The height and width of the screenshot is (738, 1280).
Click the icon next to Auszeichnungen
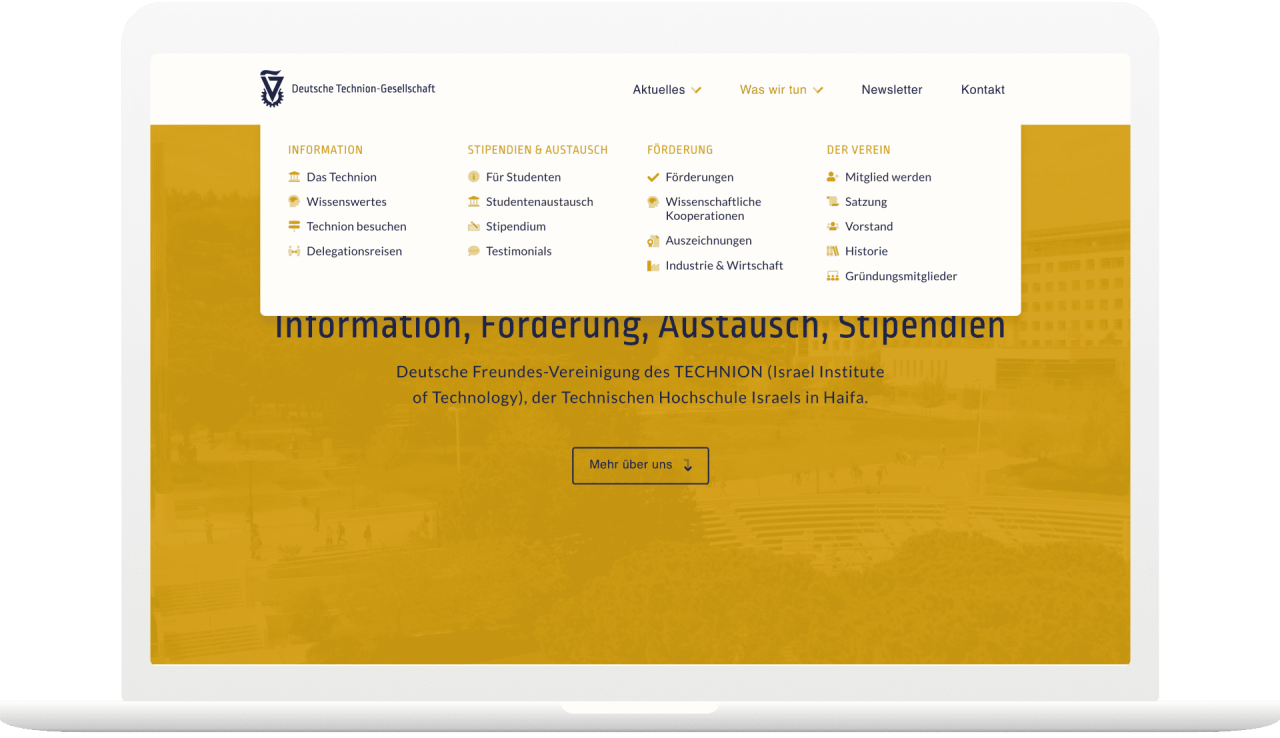653,241
